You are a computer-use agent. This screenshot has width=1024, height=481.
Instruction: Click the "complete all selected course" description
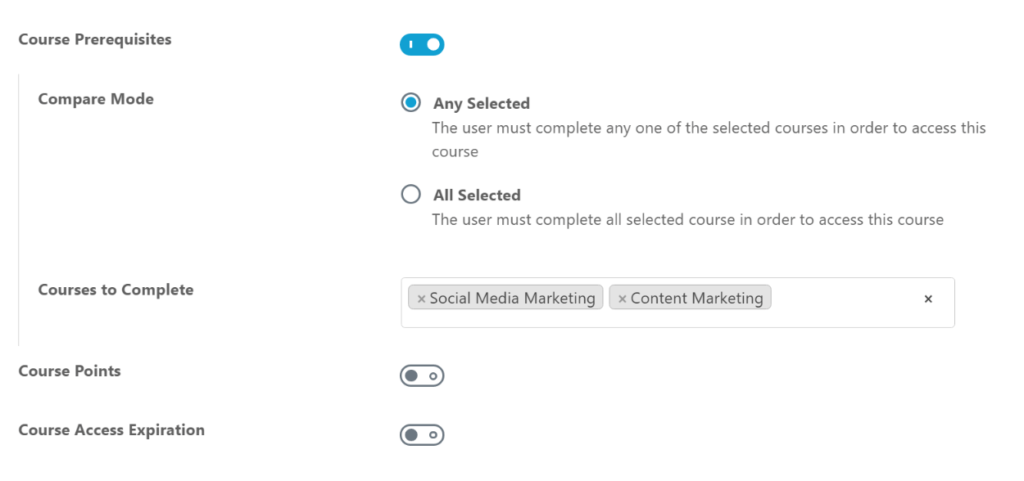687,220
